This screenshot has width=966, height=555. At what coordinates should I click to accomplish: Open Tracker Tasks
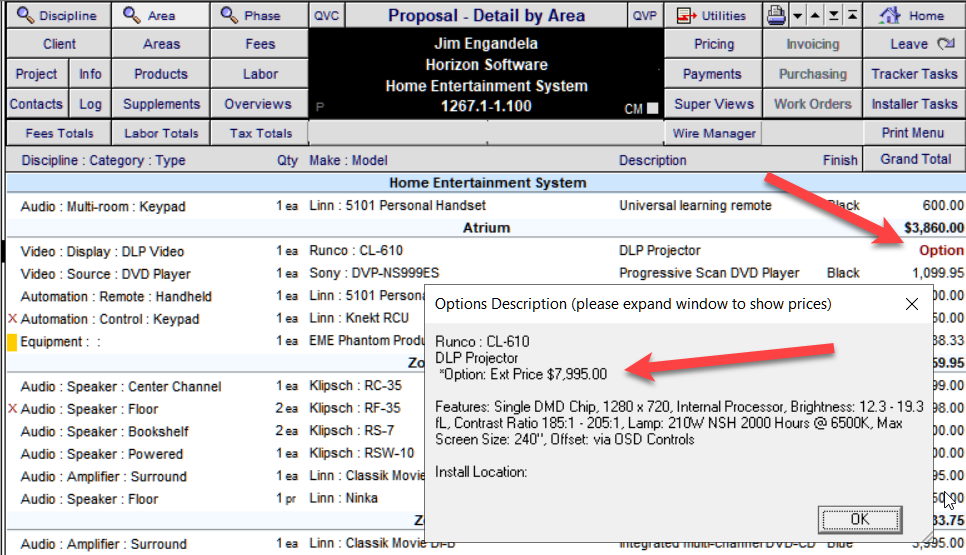tap(914, 75)
